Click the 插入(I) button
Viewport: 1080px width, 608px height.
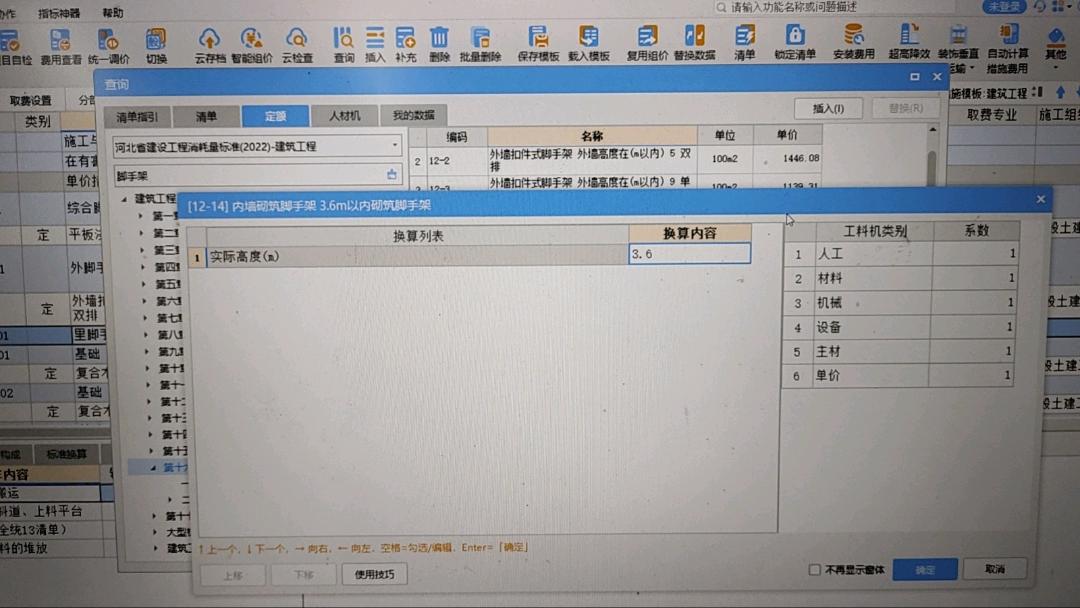pos(829,108)
